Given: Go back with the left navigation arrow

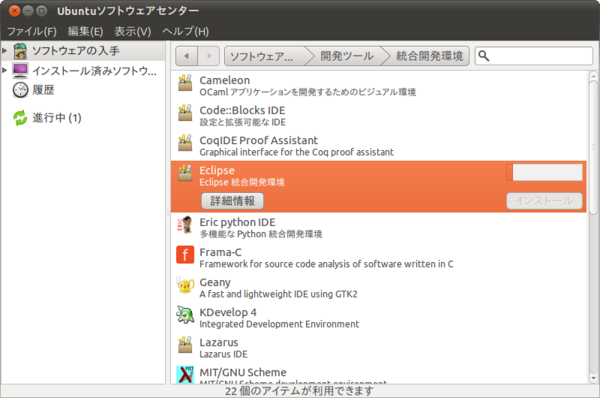Looking at the screenshot, I should tap(186, 56).
